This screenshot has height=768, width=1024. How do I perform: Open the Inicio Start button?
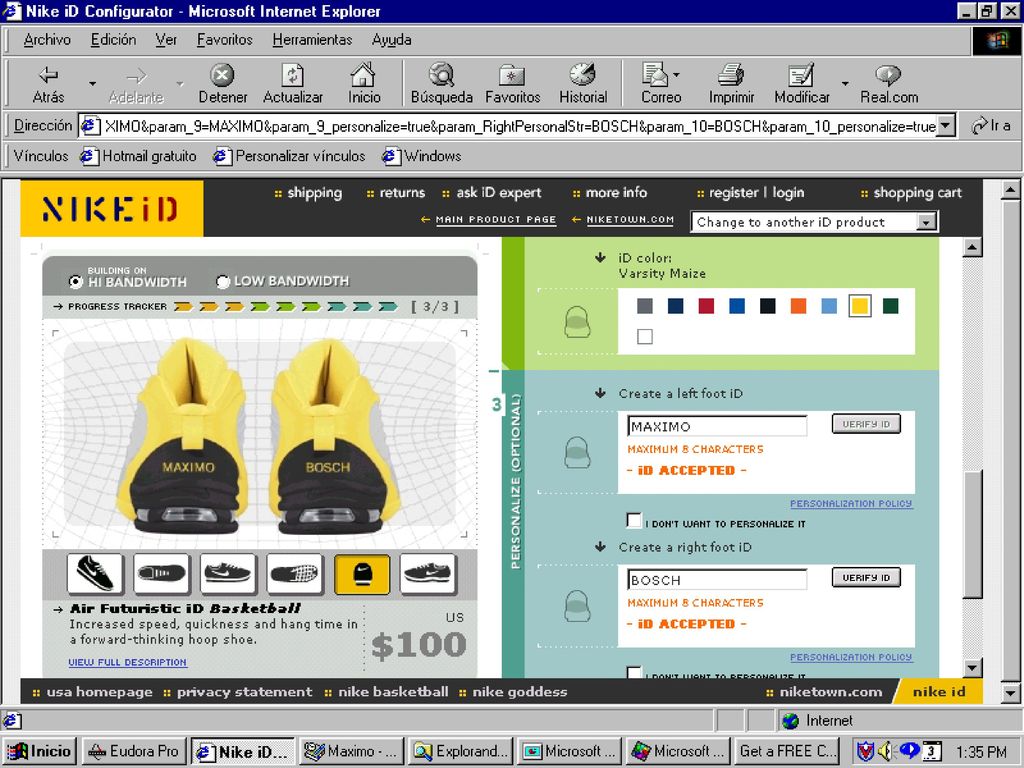(x=40, y=751)
